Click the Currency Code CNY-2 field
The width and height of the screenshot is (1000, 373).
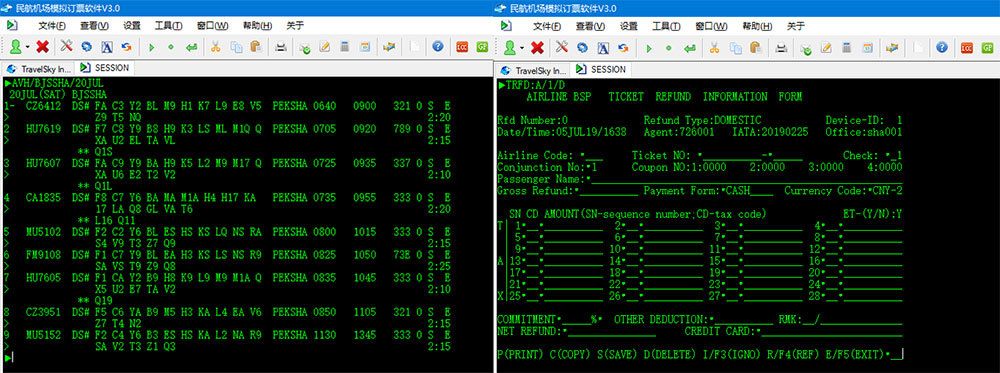[x=887, y=191]
